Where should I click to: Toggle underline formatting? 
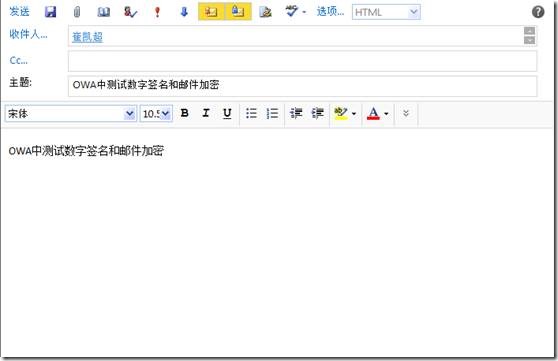(227, 114)
